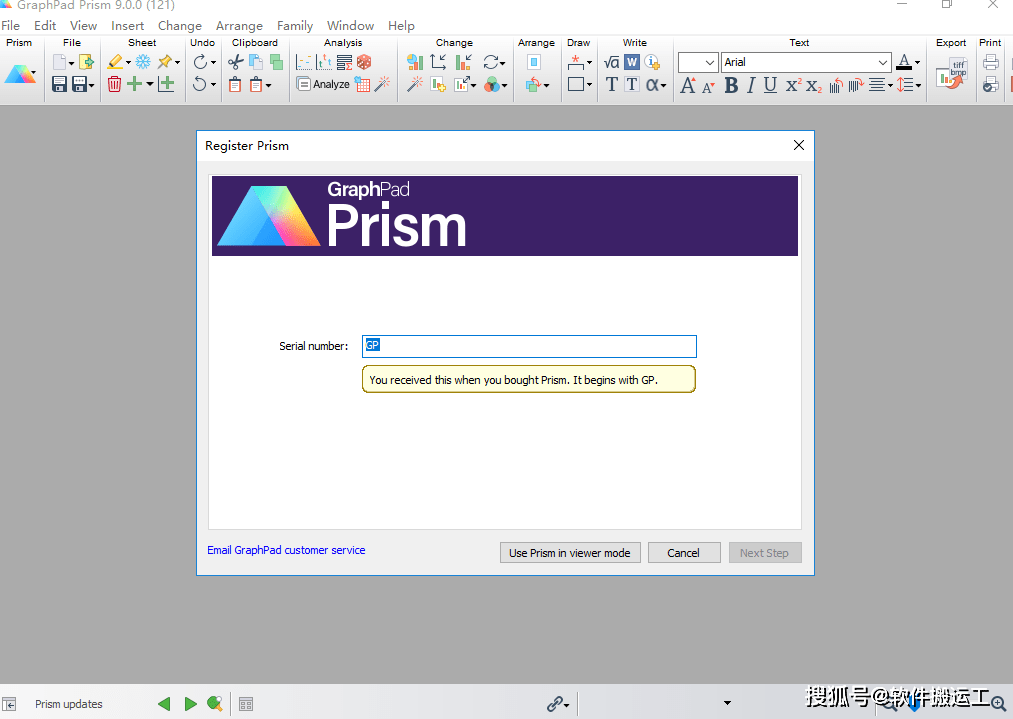The height and width of the screenshot is (719, 1013).
Task: Click the green plus New sheet icon
Action: tap(134, 84)
